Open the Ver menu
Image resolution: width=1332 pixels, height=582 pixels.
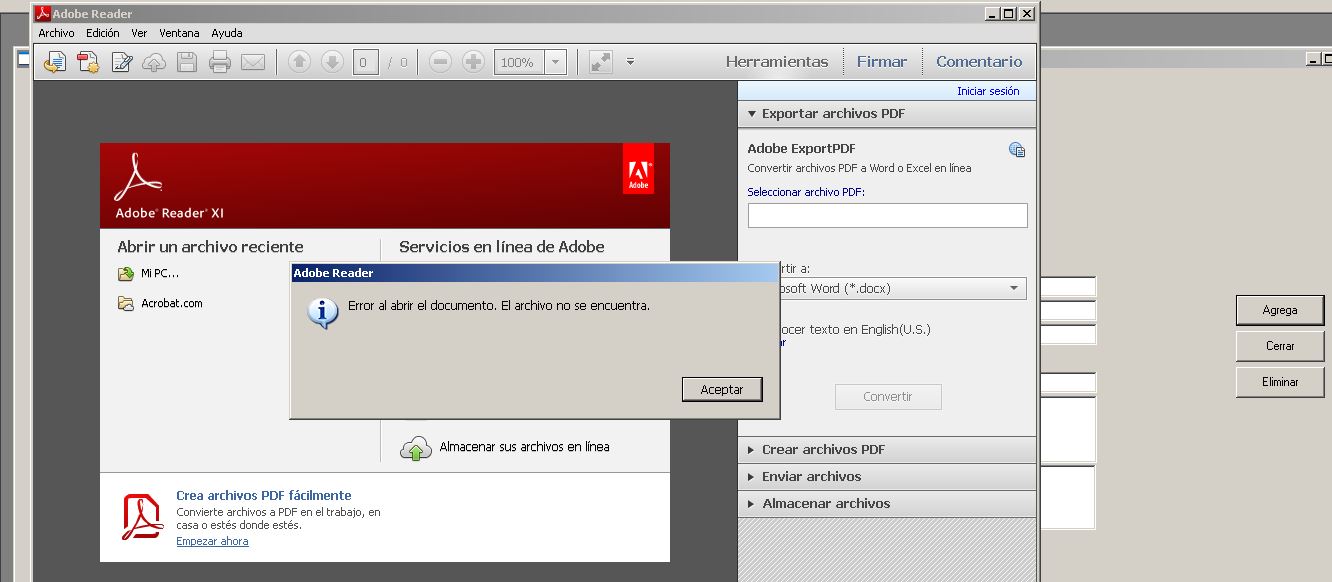coord(139,33)
